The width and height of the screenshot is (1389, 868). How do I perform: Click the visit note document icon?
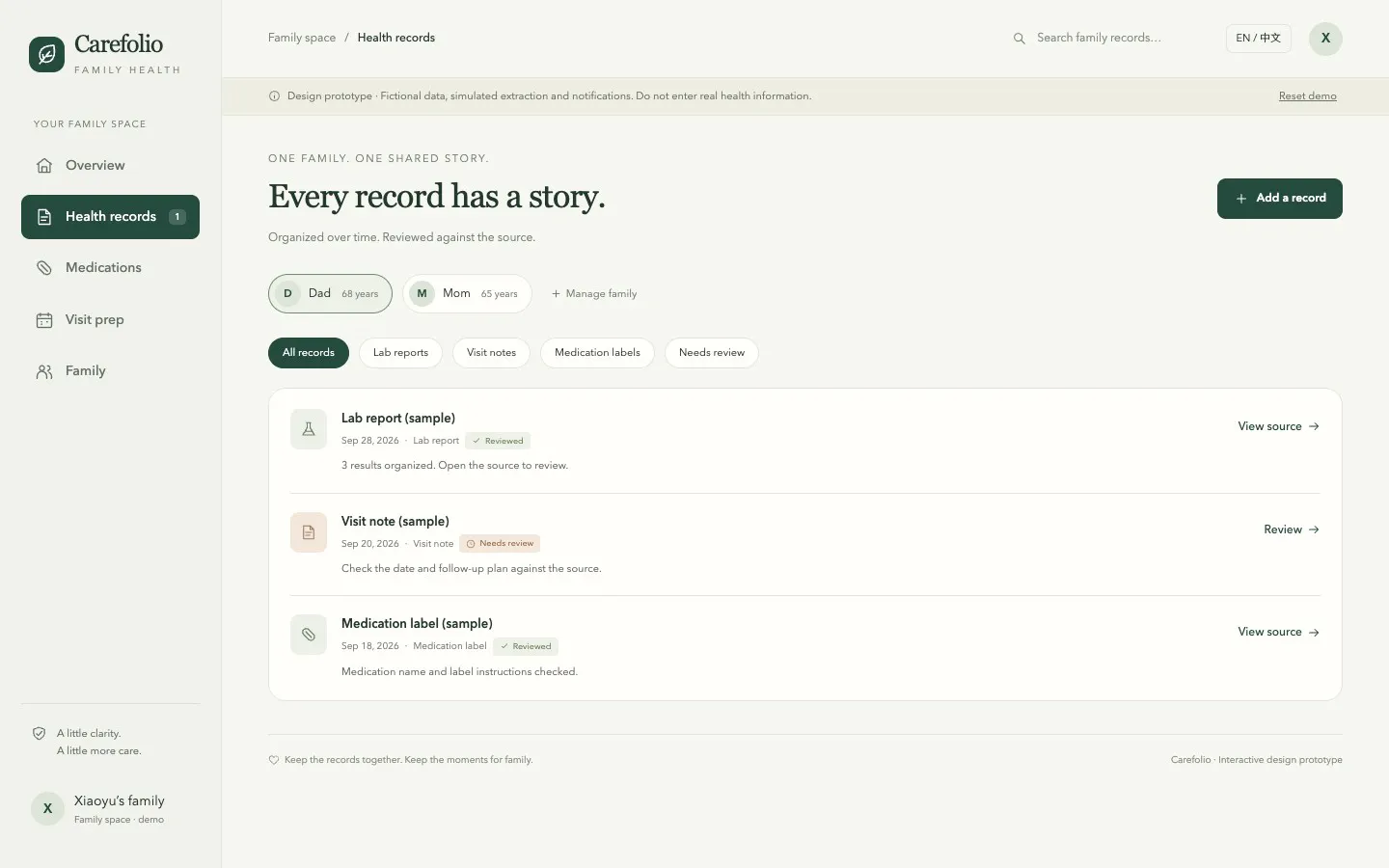pyautogui.click(x=309, y=532)
